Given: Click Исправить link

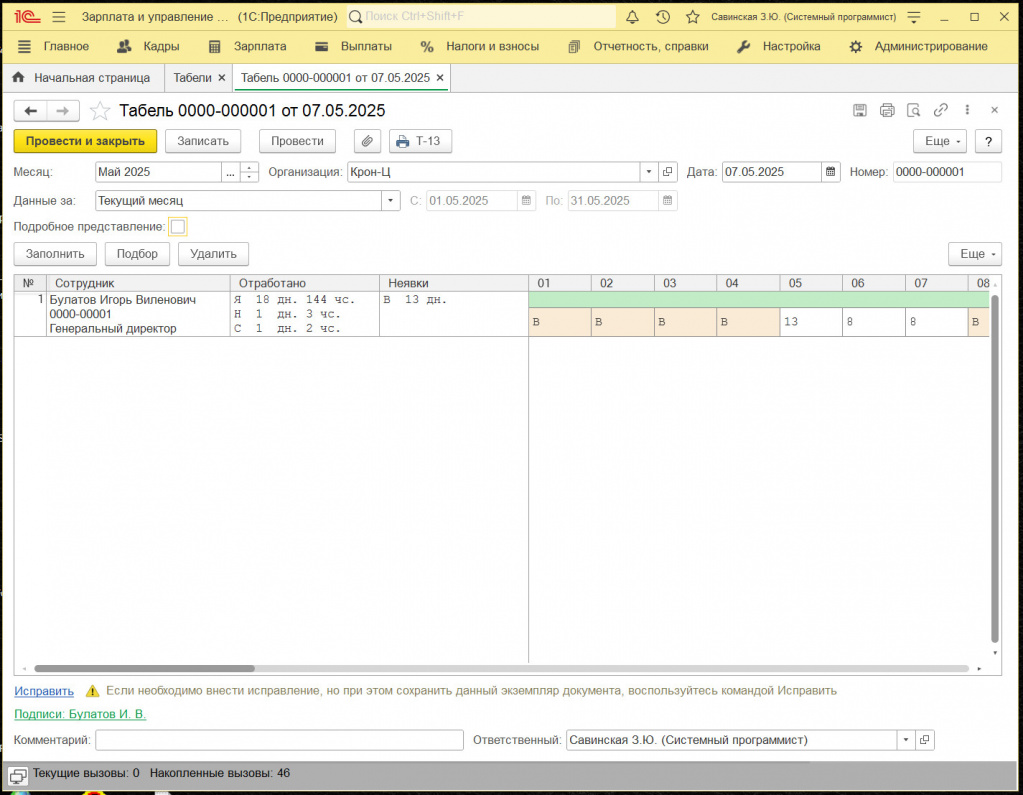Looking at the screenshot, I should tap(44, 691).
